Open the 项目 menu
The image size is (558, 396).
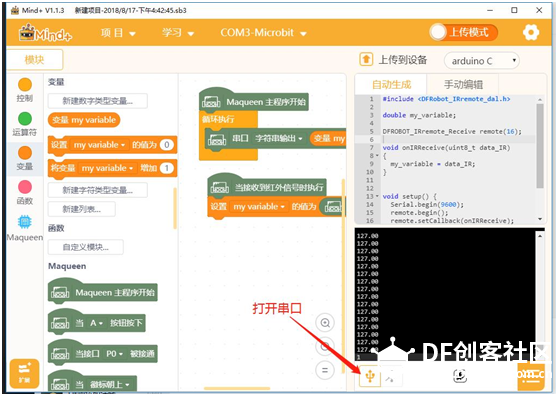(118, 33)
